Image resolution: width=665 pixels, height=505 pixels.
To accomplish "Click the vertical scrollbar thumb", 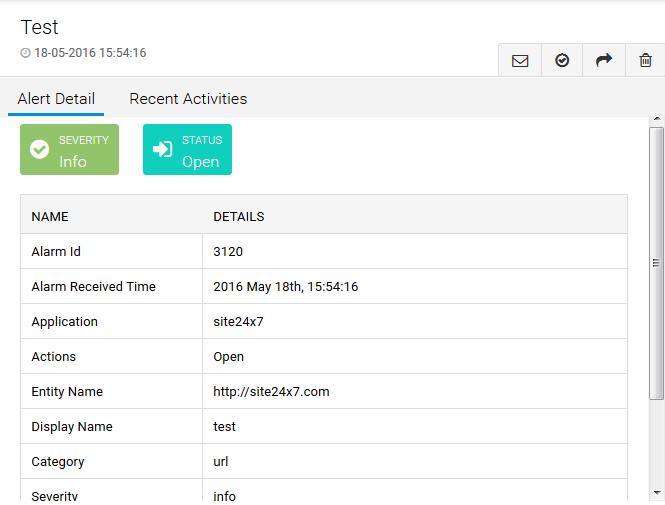I will 656,262.
